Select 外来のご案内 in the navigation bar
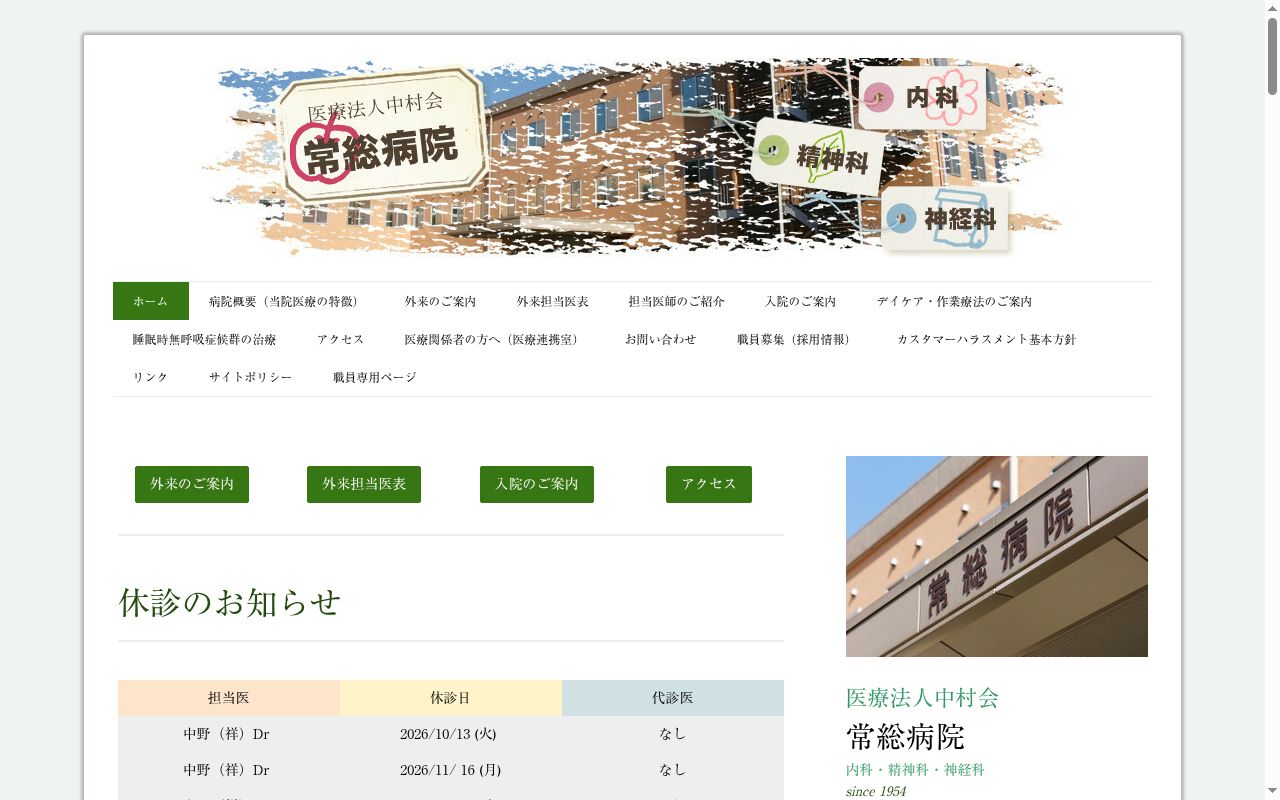Screen dimensions: 1280x800 click(x=441, y=301)
